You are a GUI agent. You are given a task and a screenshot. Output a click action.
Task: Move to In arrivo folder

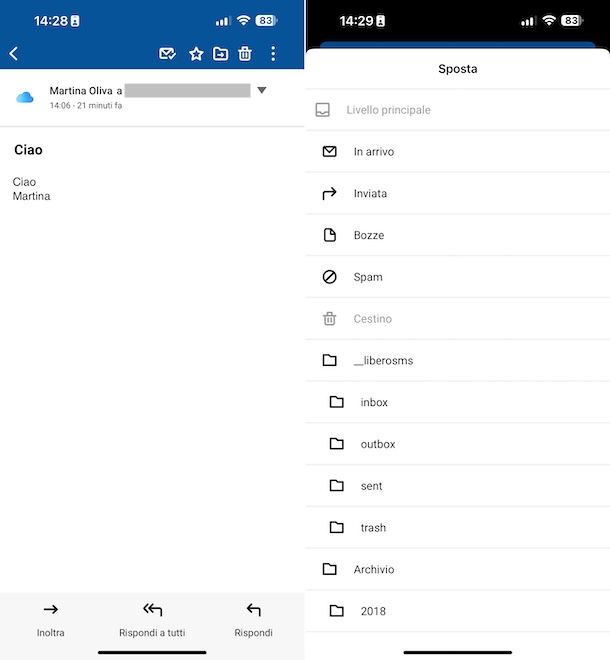point(458,152)
